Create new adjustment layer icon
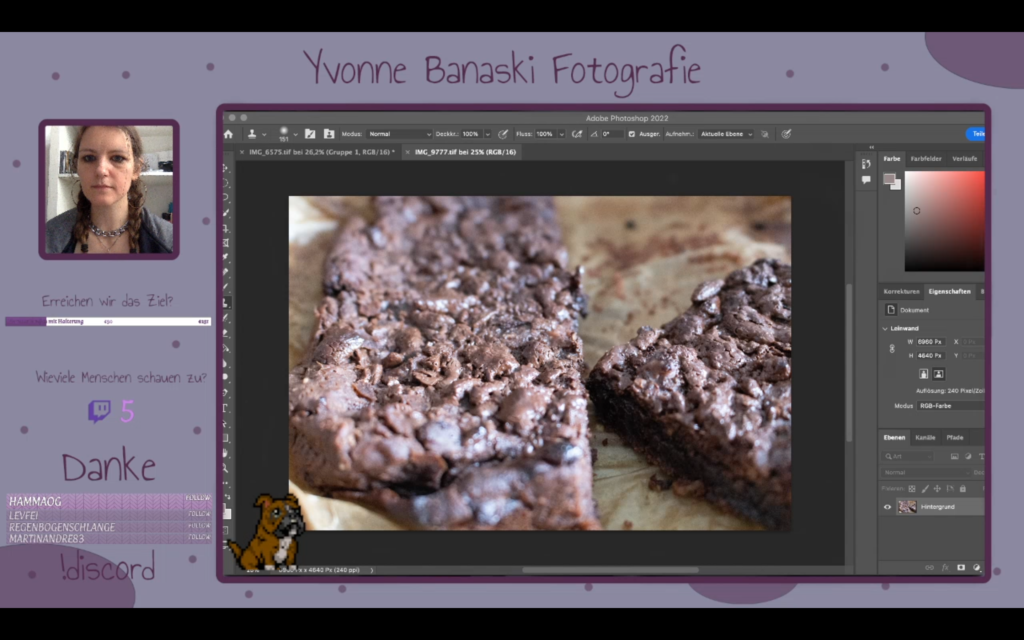 coord(976,568)
